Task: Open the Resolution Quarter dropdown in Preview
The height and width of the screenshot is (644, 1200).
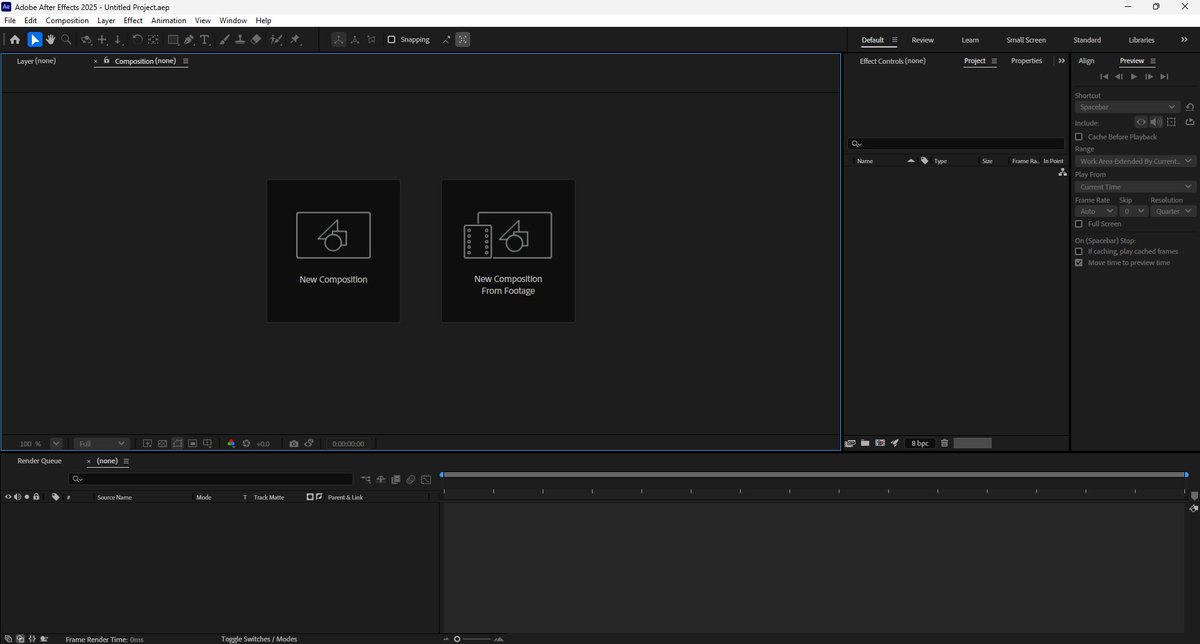Action: [1173, 212]
